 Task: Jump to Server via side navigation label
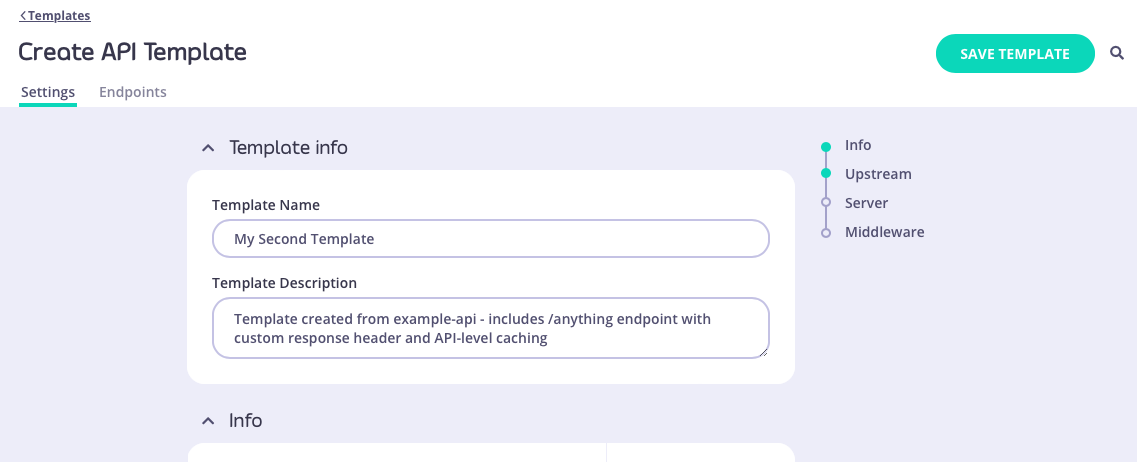(866, 203)
